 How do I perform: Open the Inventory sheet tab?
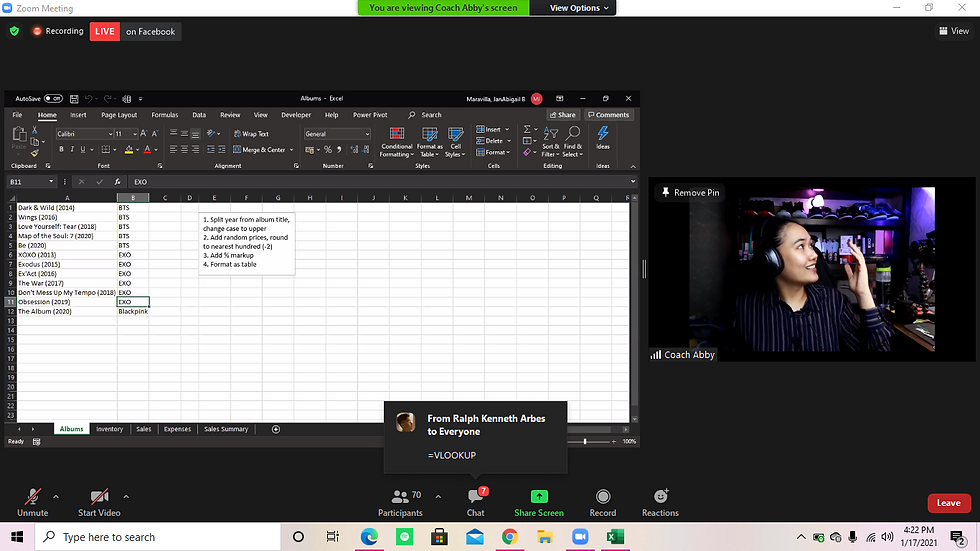click(x=109, y=429)
